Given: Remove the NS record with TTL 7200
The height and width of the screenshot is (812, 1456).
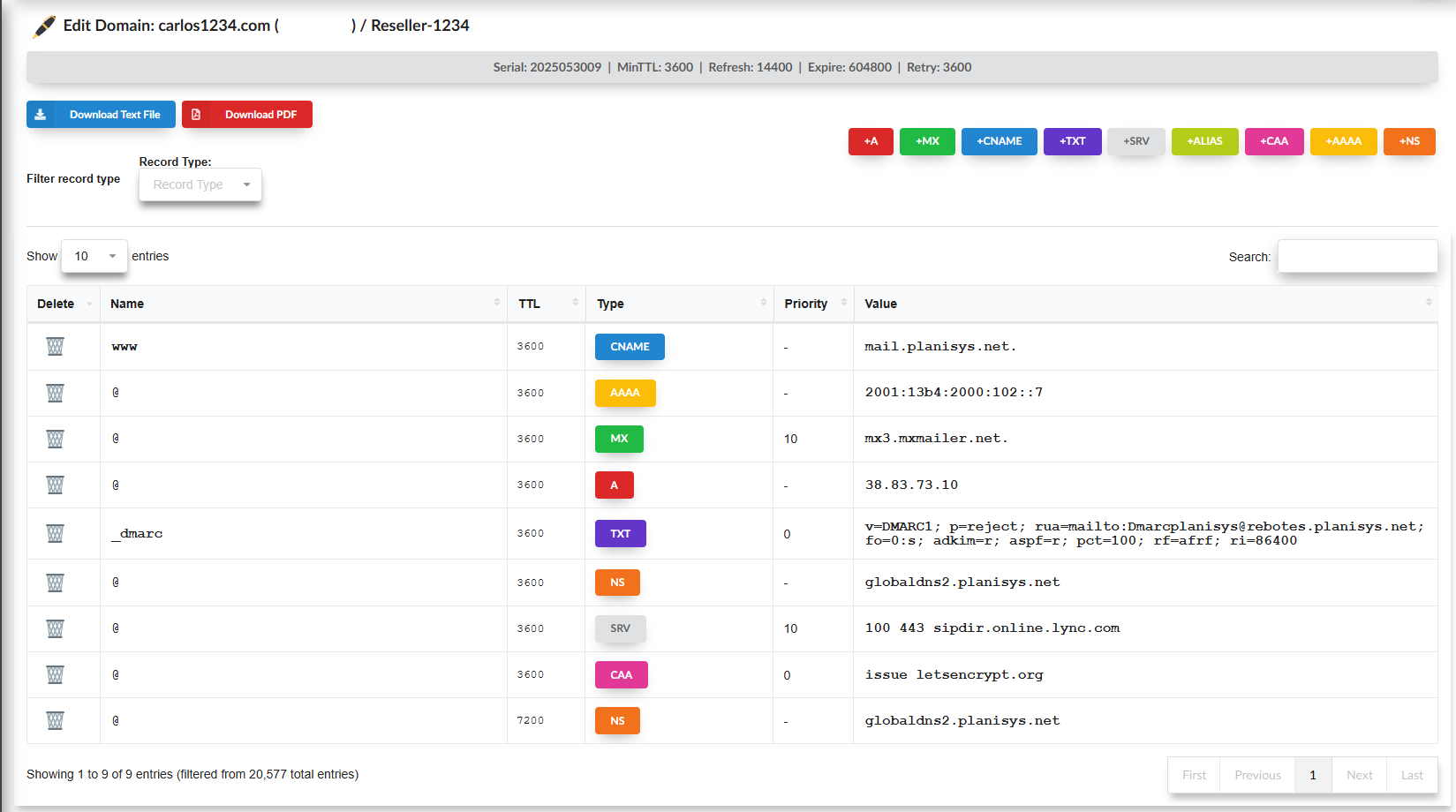Looking at the screenshot, I should (55, 721).
